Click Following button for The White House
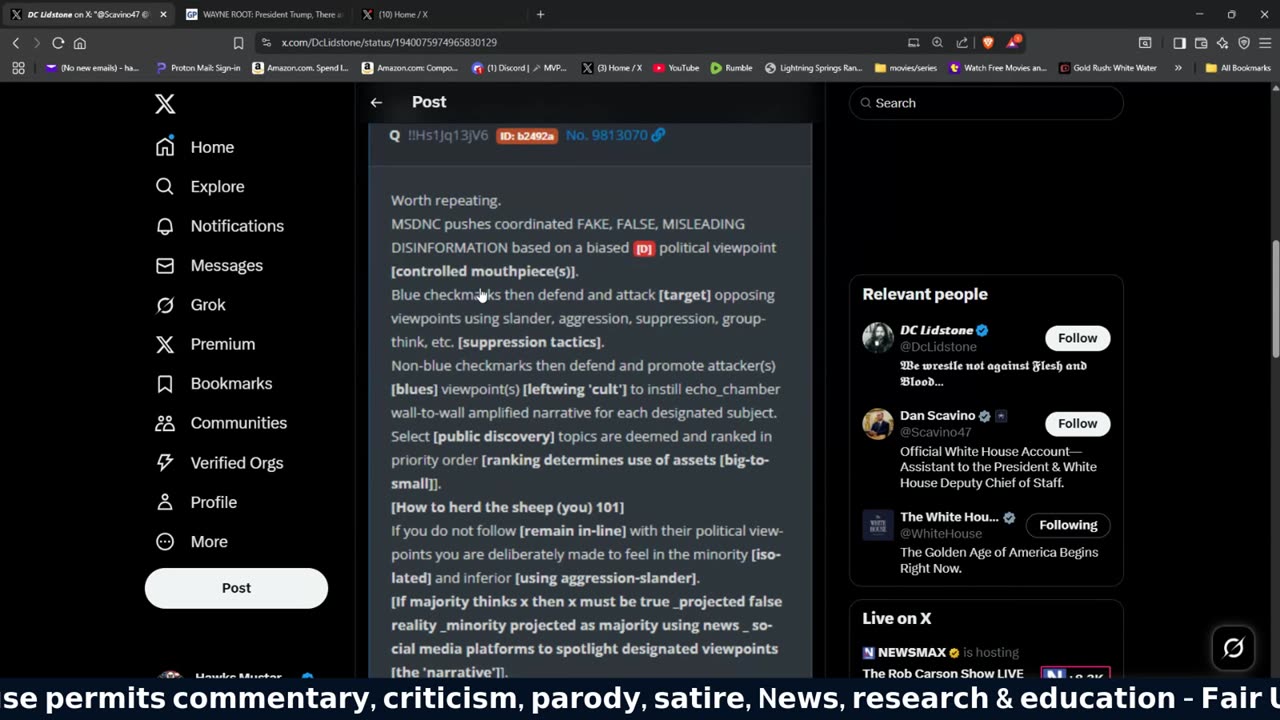 click(x=1068, y=525)
